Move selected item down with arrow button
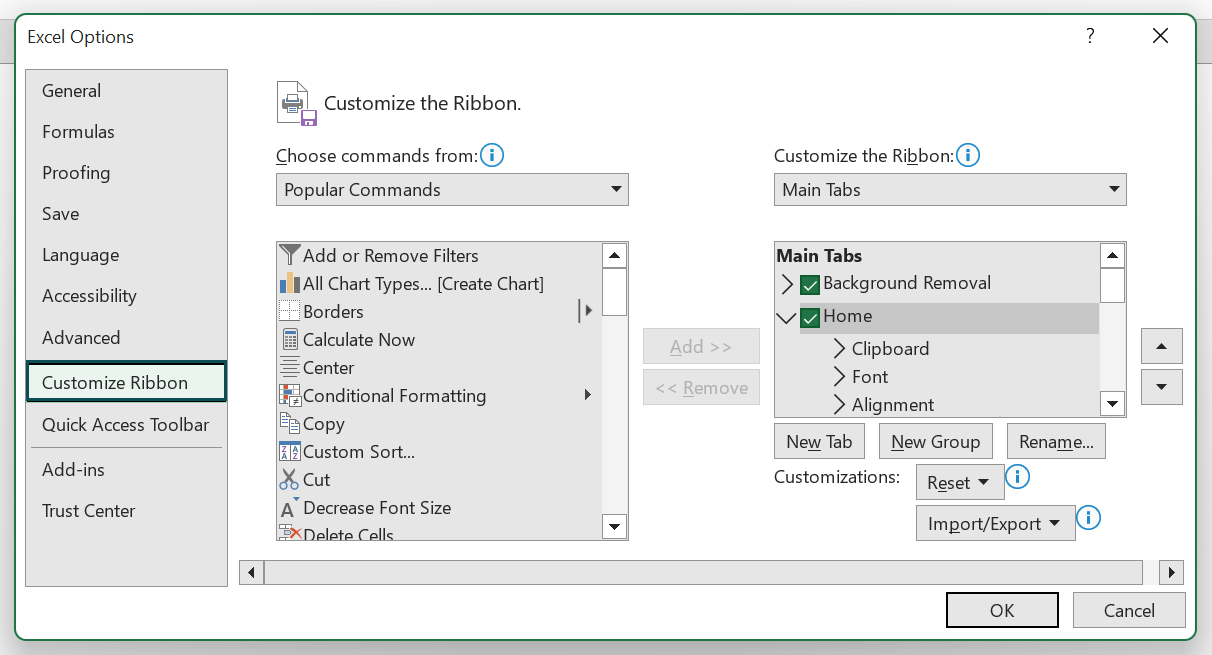 tap(1161, 387)
